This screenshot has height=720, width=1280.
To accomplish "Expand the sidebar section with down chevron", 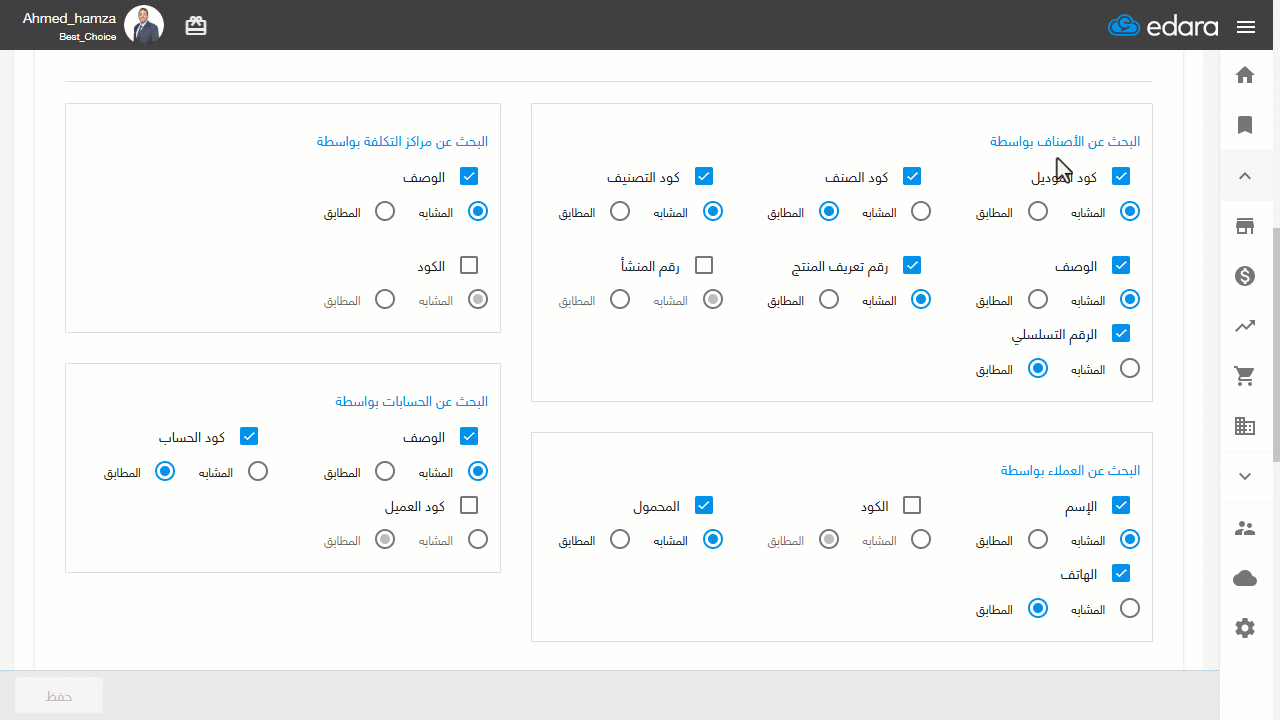I will point(1245,477).
